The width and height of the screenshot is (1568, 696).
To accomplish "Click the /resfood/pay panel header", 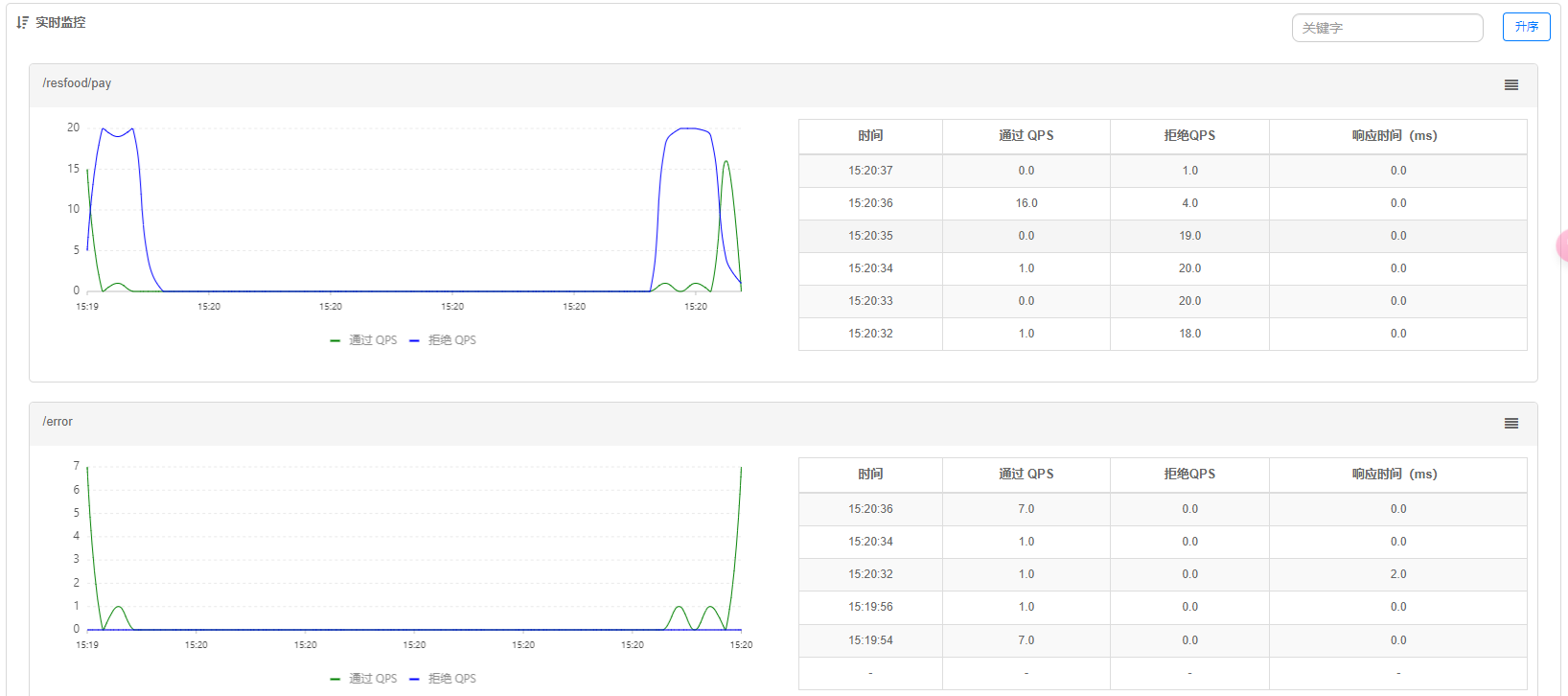I will [x=783, y=85].
